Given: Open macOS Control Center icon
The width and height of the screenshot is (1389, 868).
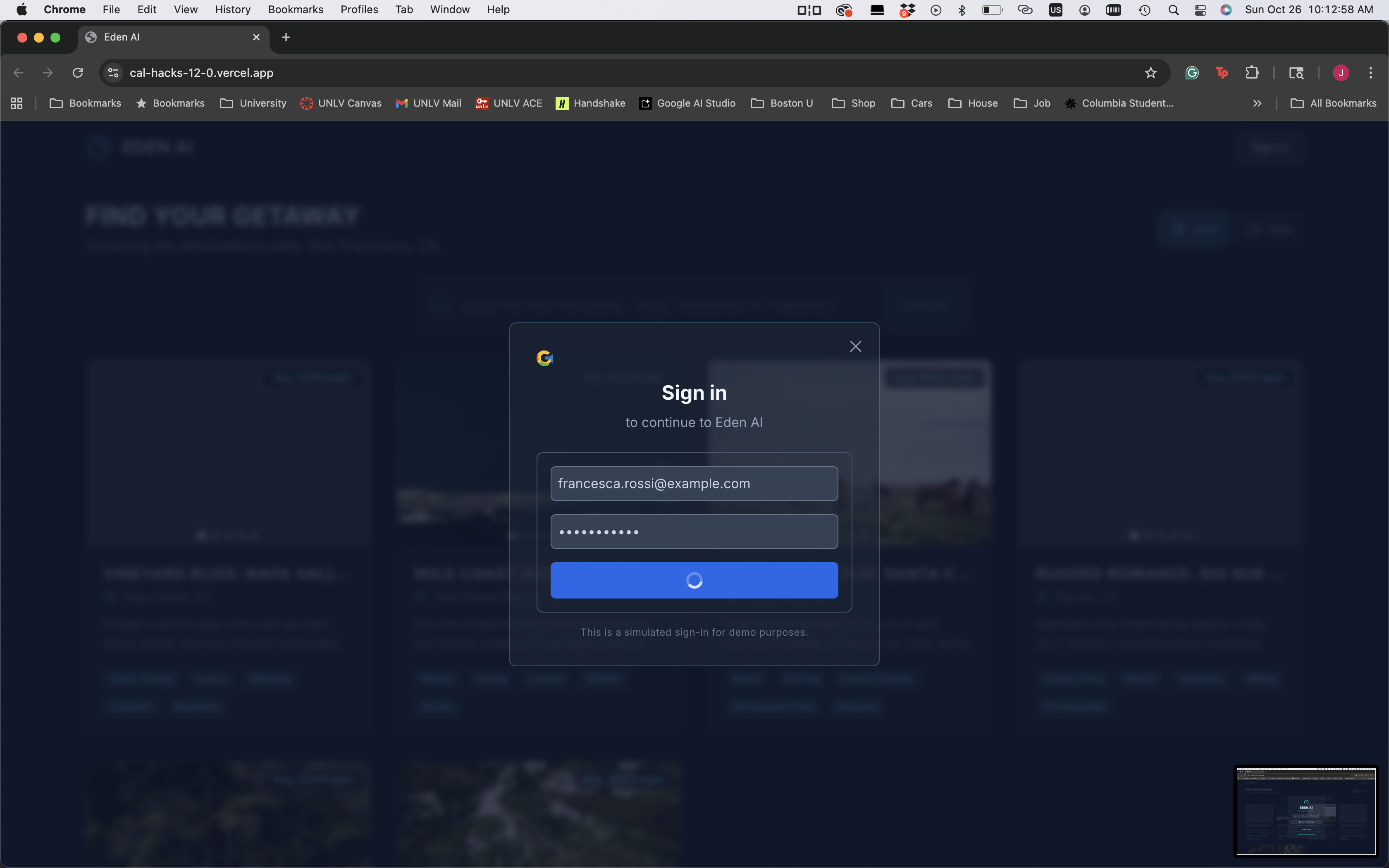Looking at the screenshot, I should 1200,10.
